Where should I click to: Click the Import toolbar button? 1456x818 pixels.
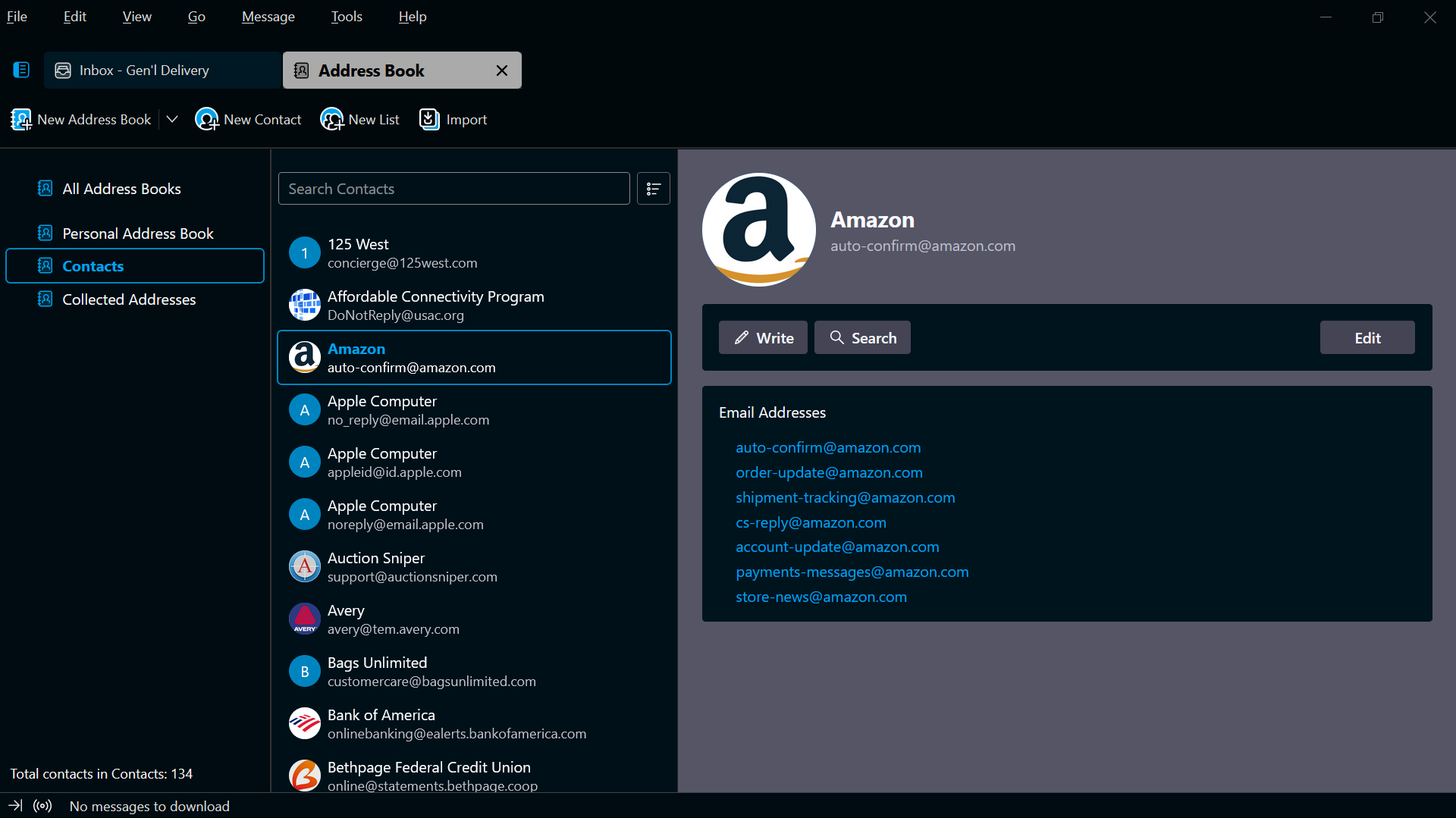453,119
